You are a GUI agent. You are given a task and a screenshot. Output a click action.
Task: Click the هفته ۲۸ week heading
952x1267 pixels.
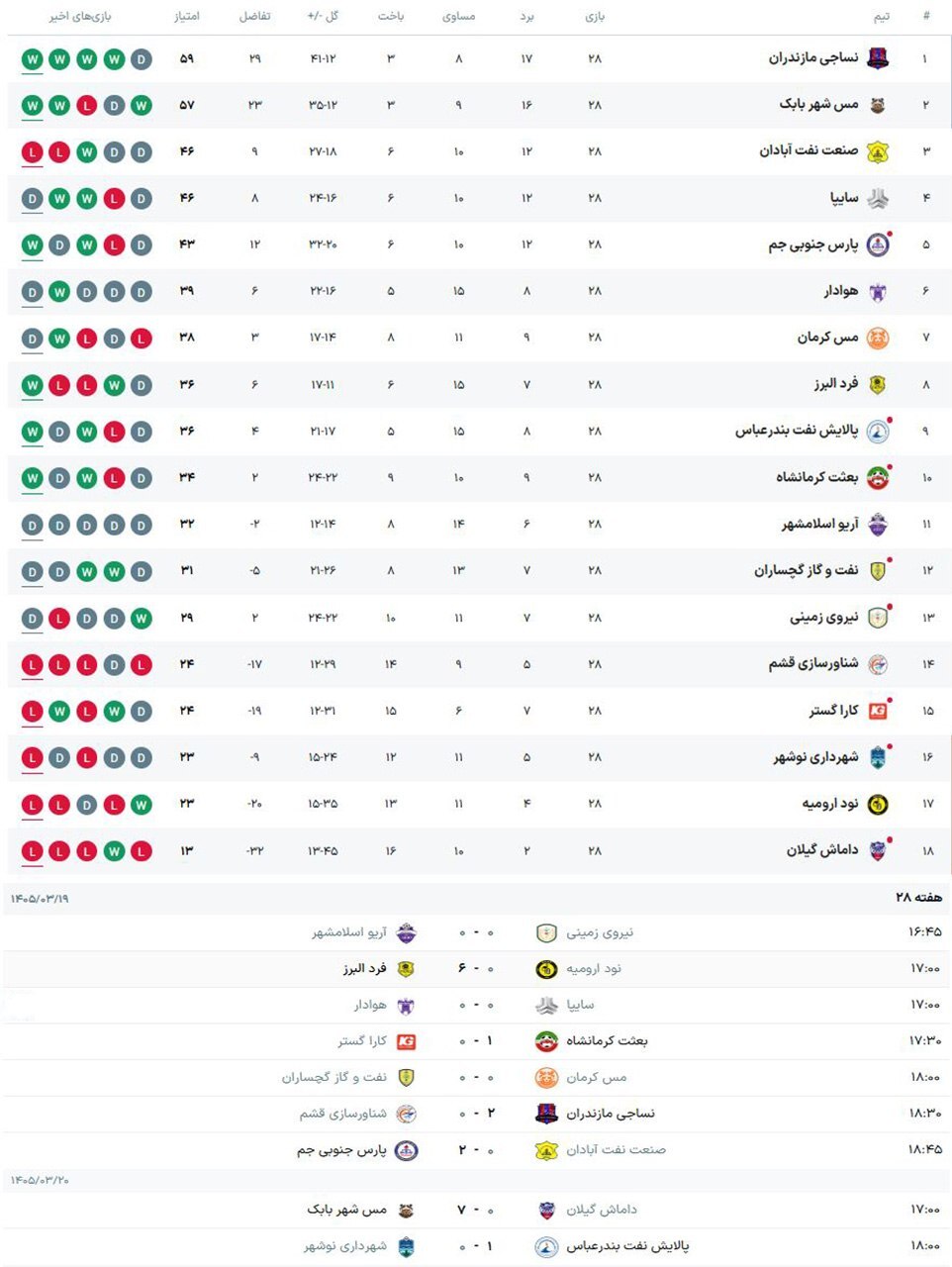918,897
